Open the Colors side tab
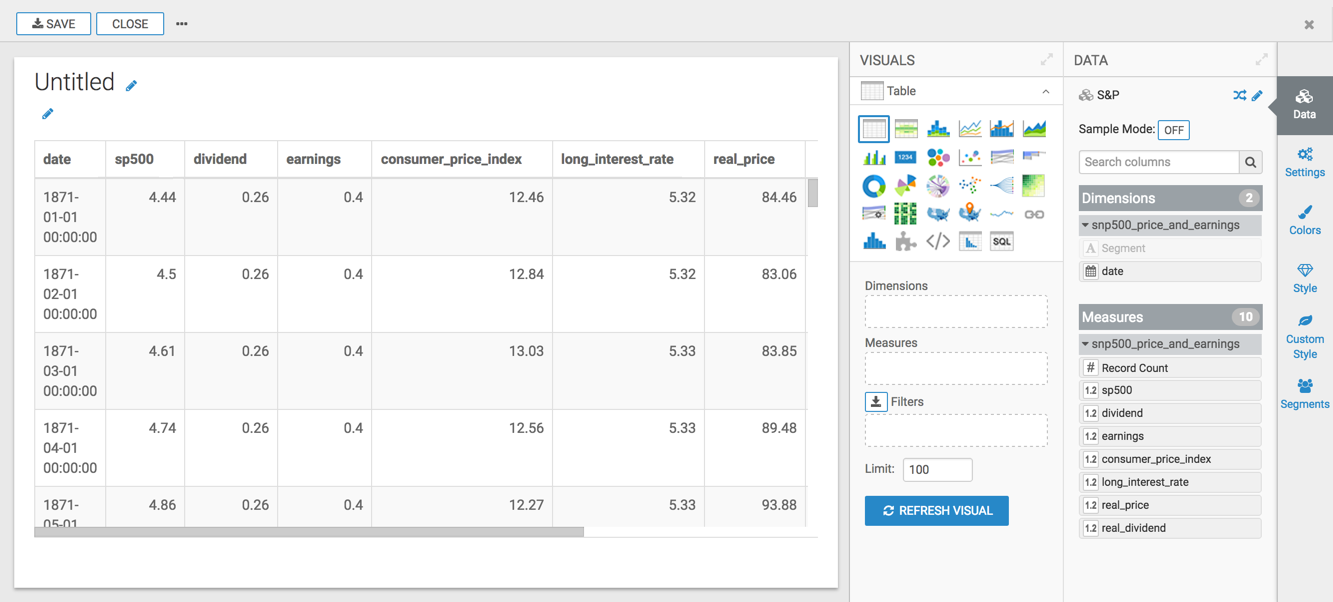Screen dimensions: 1333x602 point(1304,220)
